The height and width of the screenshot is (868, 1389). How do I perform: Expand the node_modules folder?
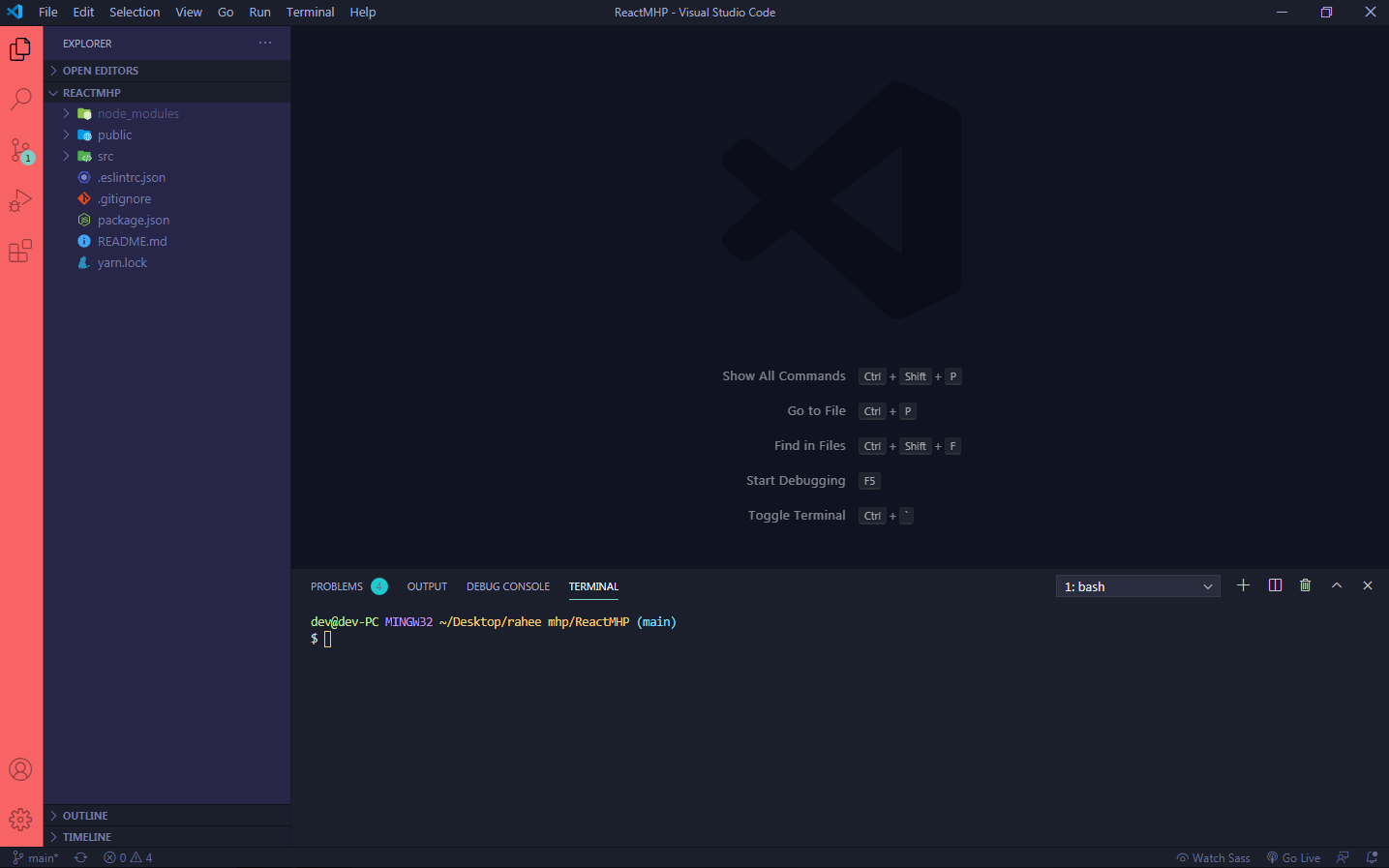point(166,113)
